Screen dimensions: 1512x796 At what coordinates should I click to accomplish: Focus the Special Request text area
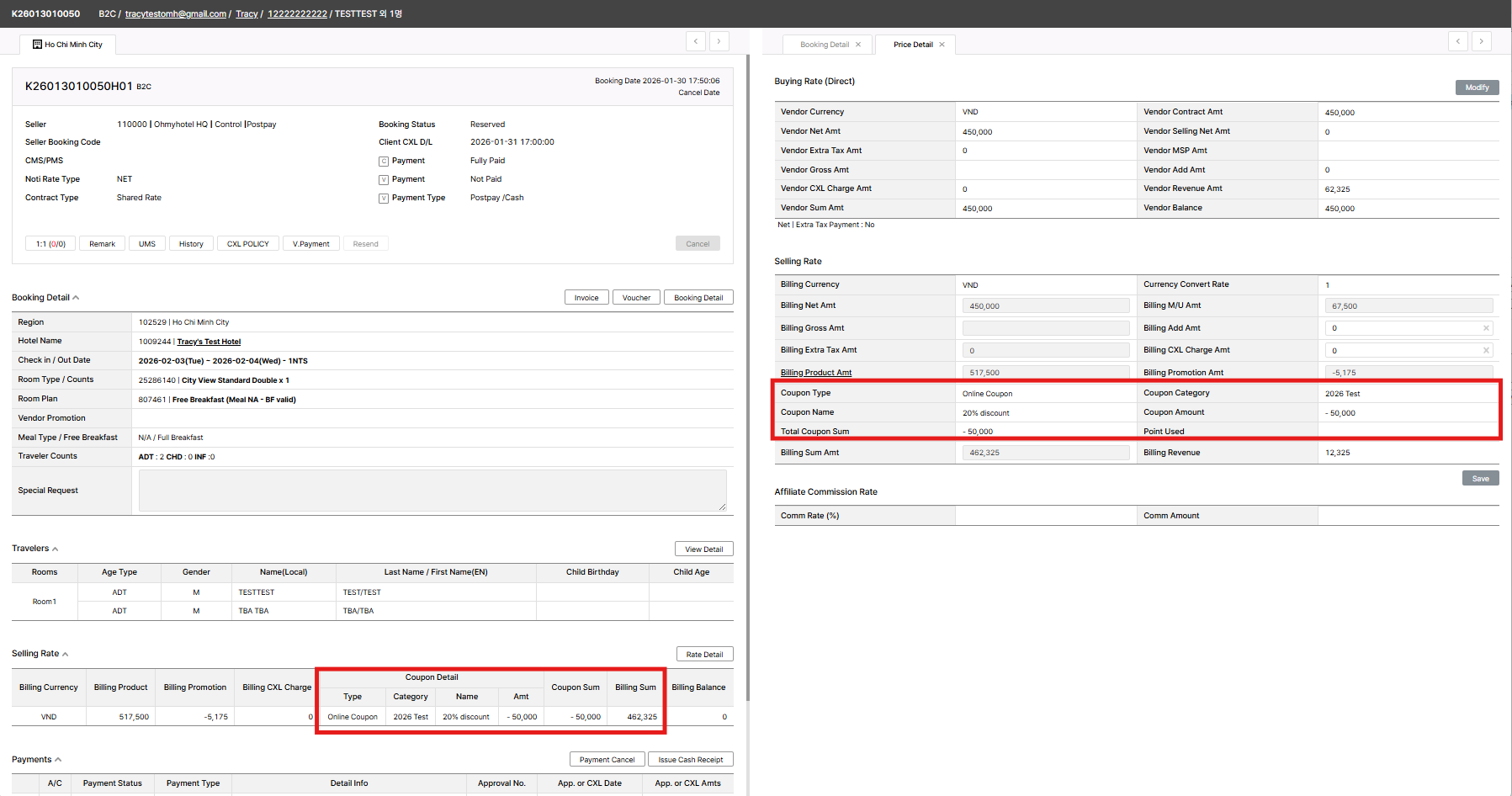(x=432, y=491)
